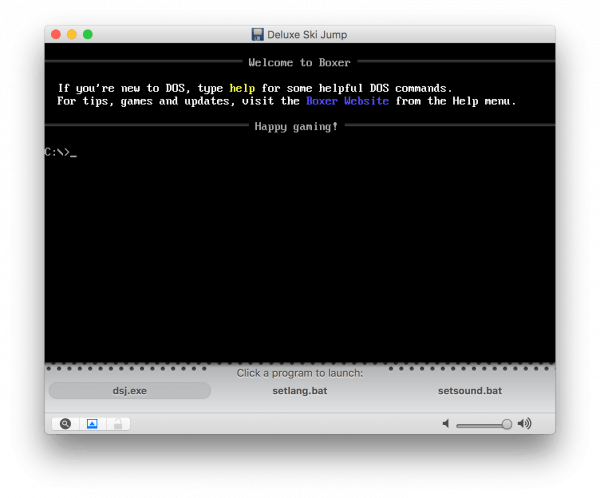The height and width of the screenshot is (498, 600).
Task: Click the C:\> DOS command prompt
Action: [x=60, y=152]
